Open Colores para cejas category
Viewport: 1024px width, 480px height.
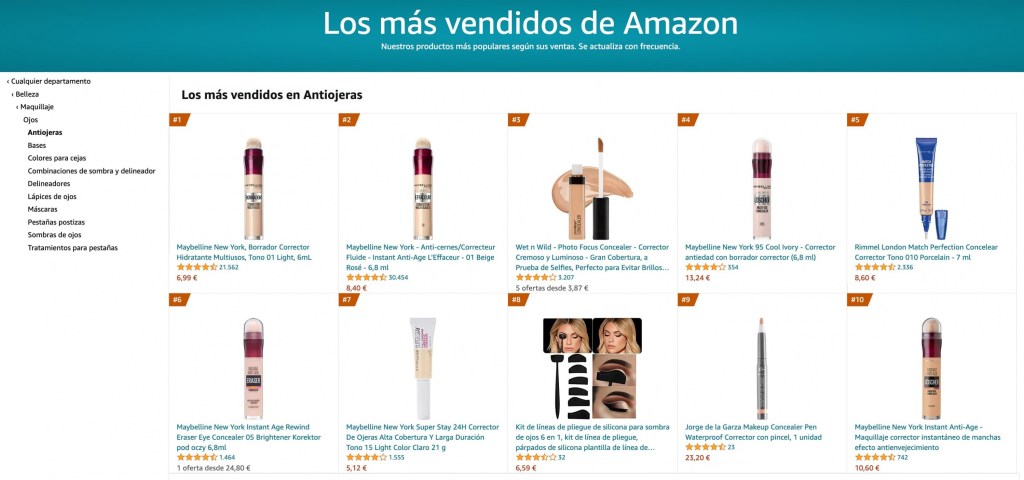point(57,158)
